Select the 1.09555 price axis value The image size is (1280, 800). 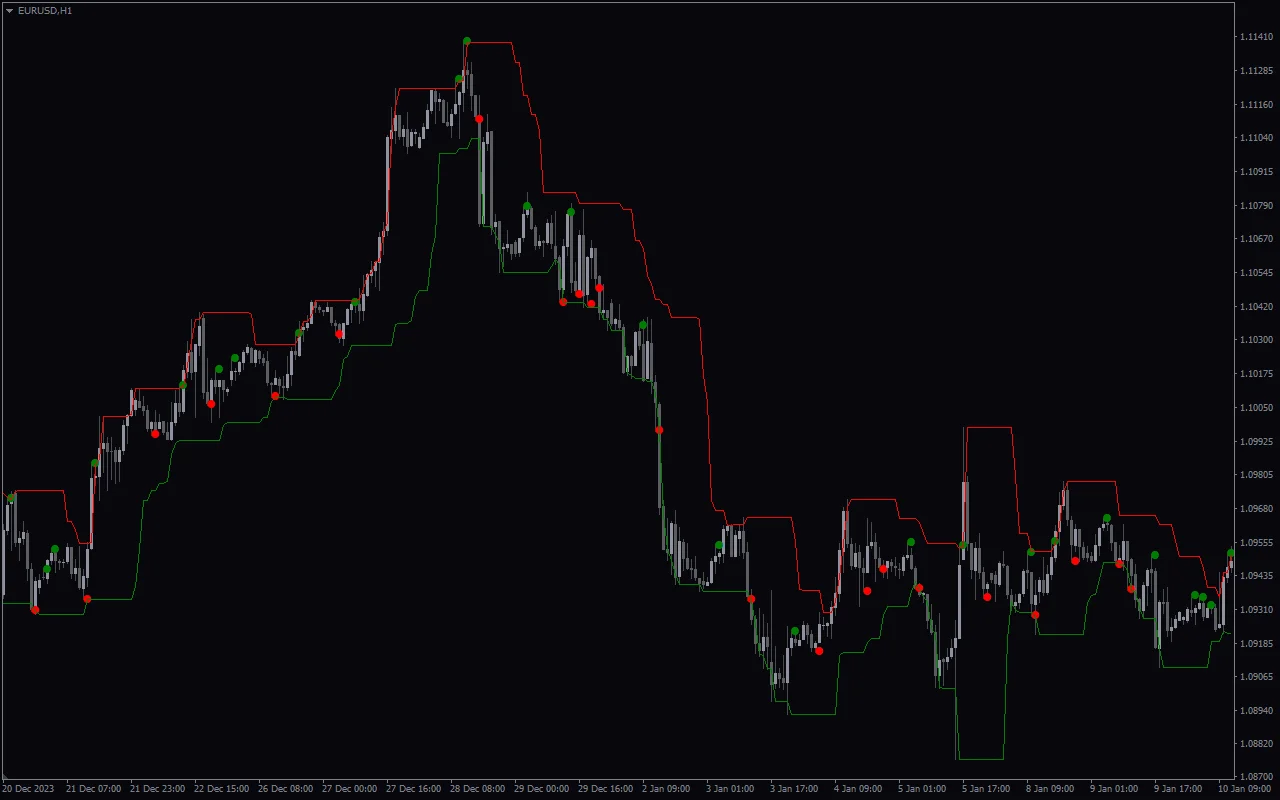pos(1255,542)
